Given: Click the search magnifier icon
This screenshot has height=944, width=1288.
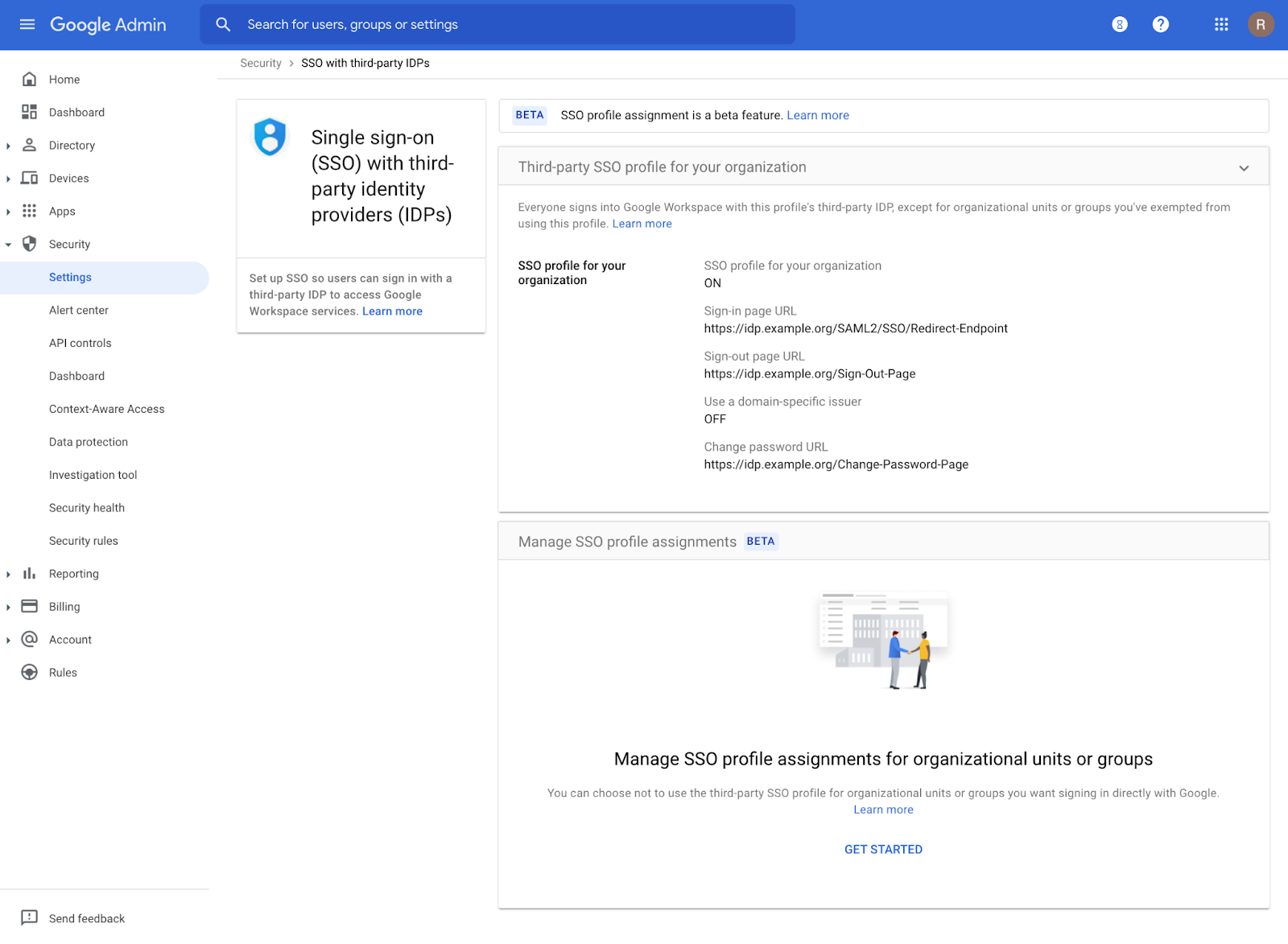Looking at the screenshot, I should coord(223,24).
